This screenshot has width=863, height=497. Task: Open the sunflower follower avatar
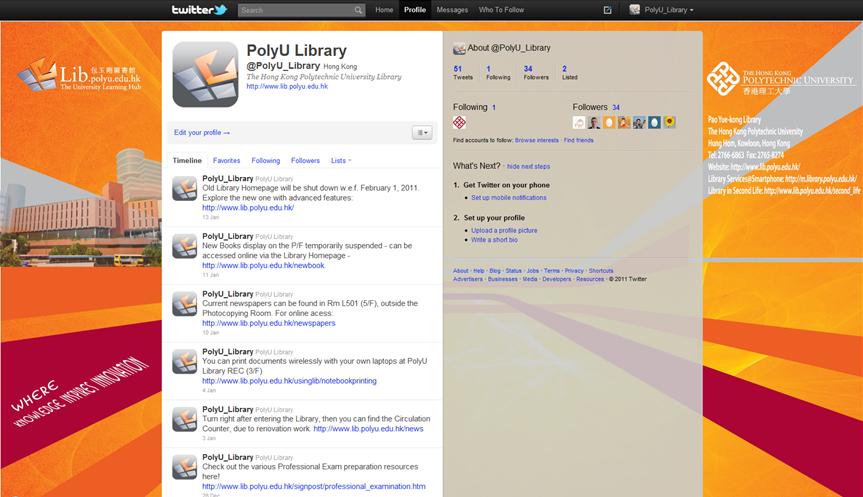coord(669,122)
